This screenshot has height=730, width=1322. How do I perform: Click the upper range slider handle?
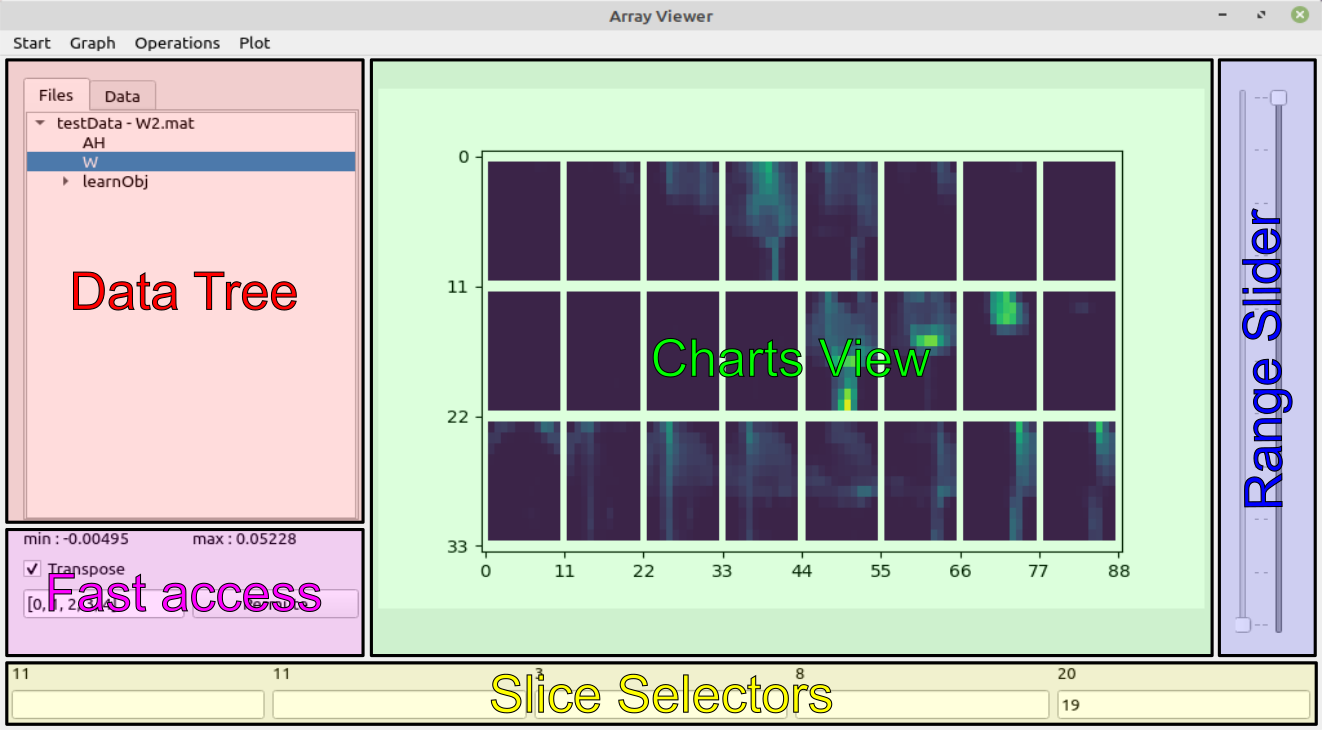(1278, 98)
